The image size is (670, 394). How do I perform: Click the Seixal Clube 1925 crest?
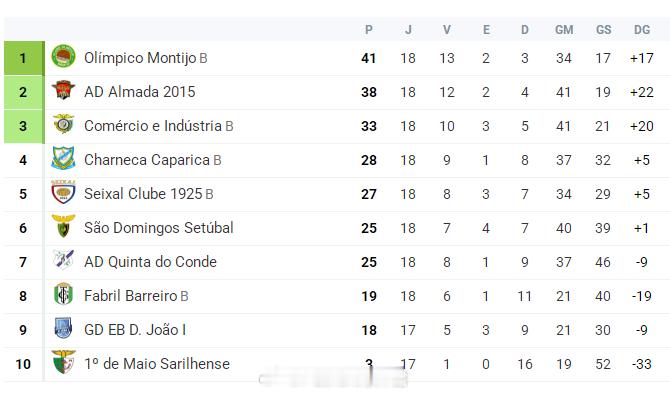(x=63, y=192)
